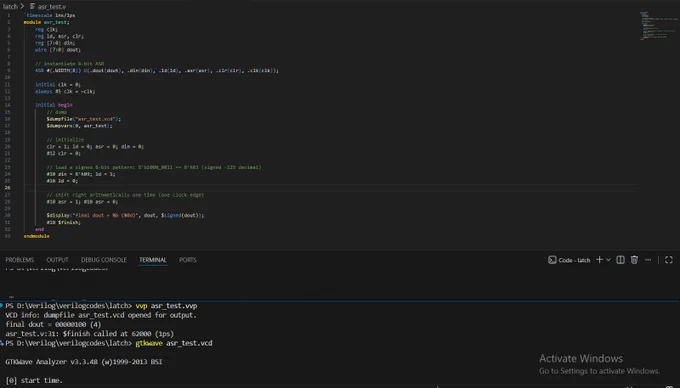Click the code minimap overview
Image resolution: width=680 pixels, height=388 pixels.
point(658,26)
